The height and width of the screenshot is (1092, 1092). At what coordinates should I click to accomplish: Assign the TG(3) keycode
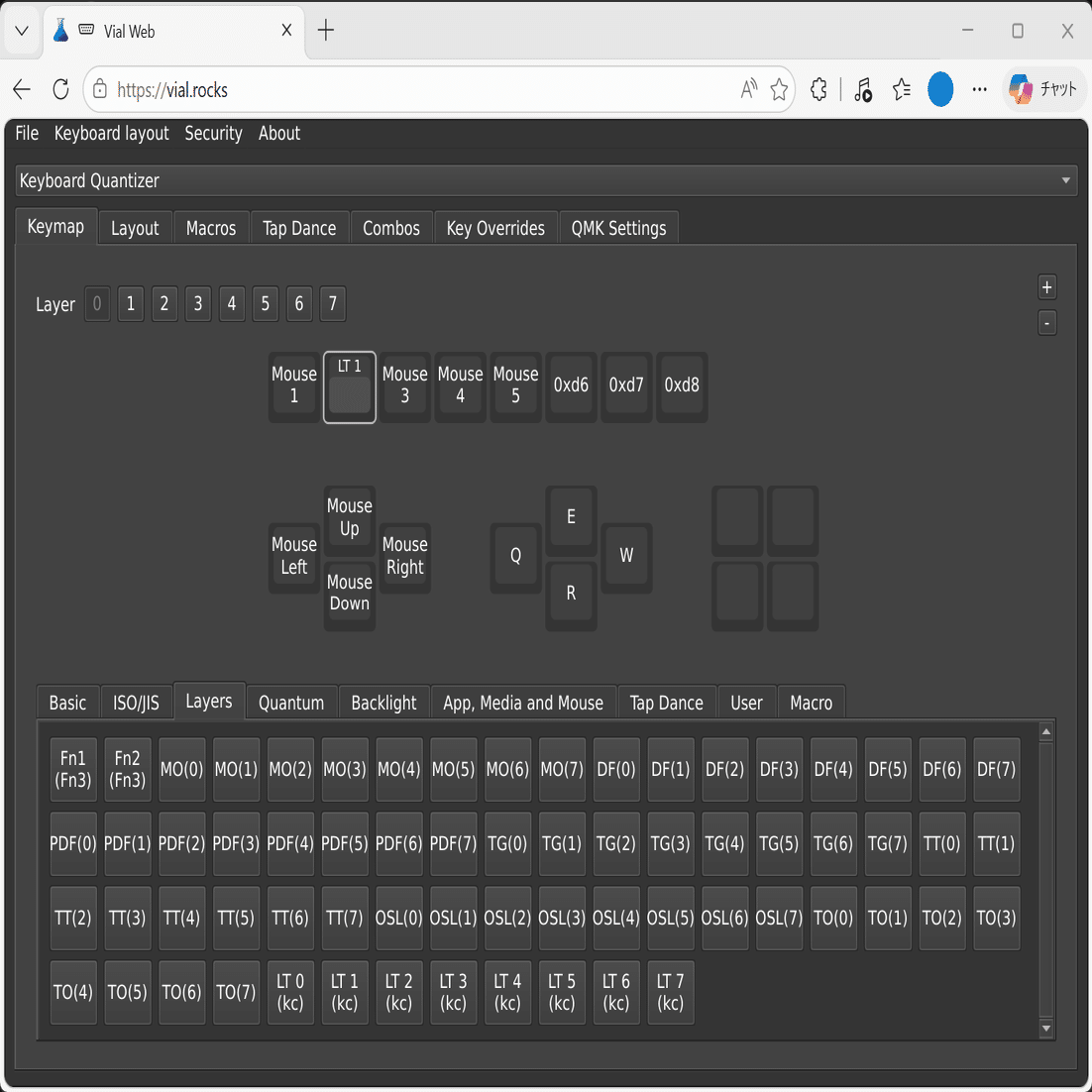[x=670, y=844]
